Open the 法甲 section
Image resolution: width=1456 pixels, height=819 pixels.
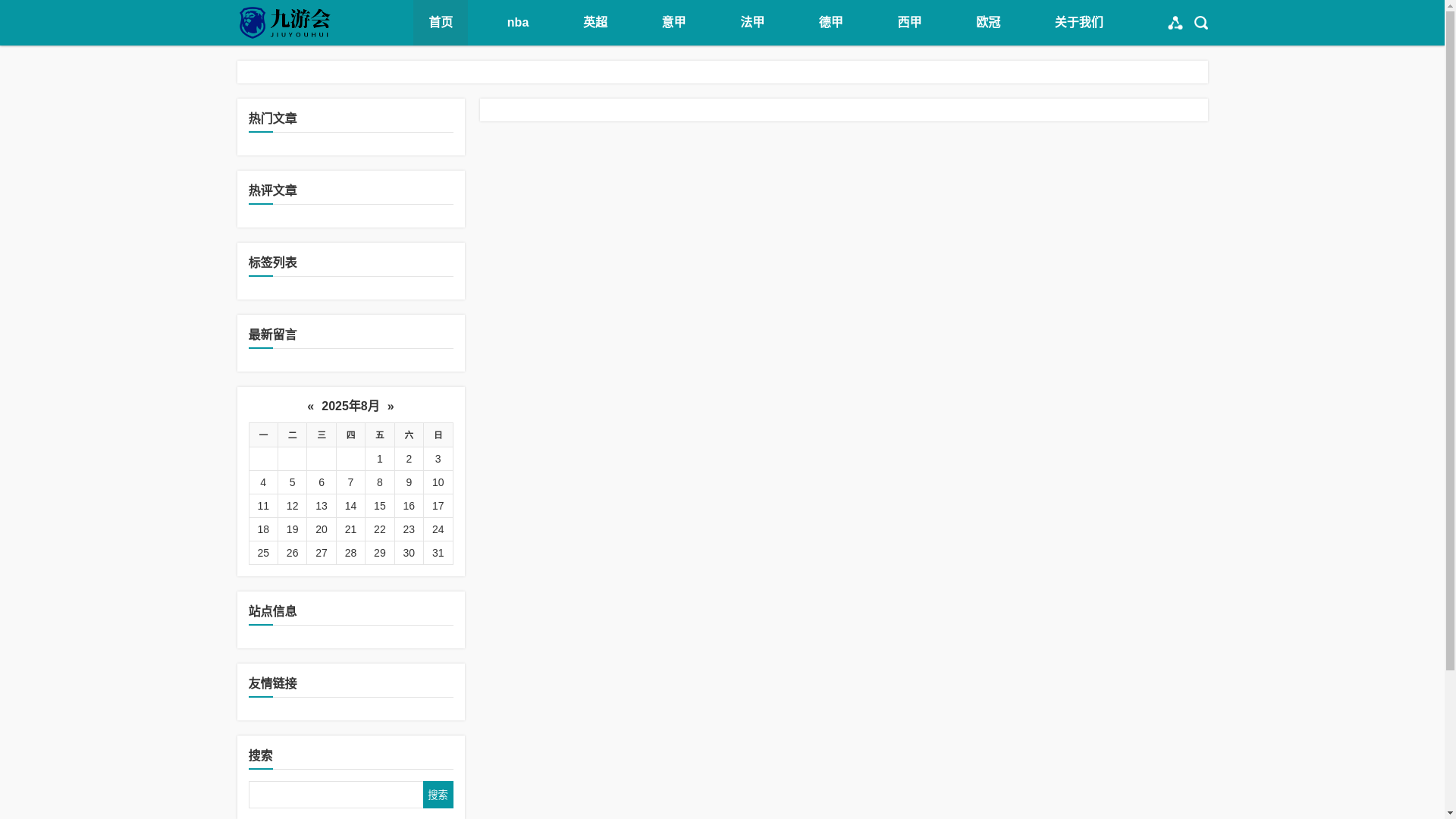[x=753, y=23]
